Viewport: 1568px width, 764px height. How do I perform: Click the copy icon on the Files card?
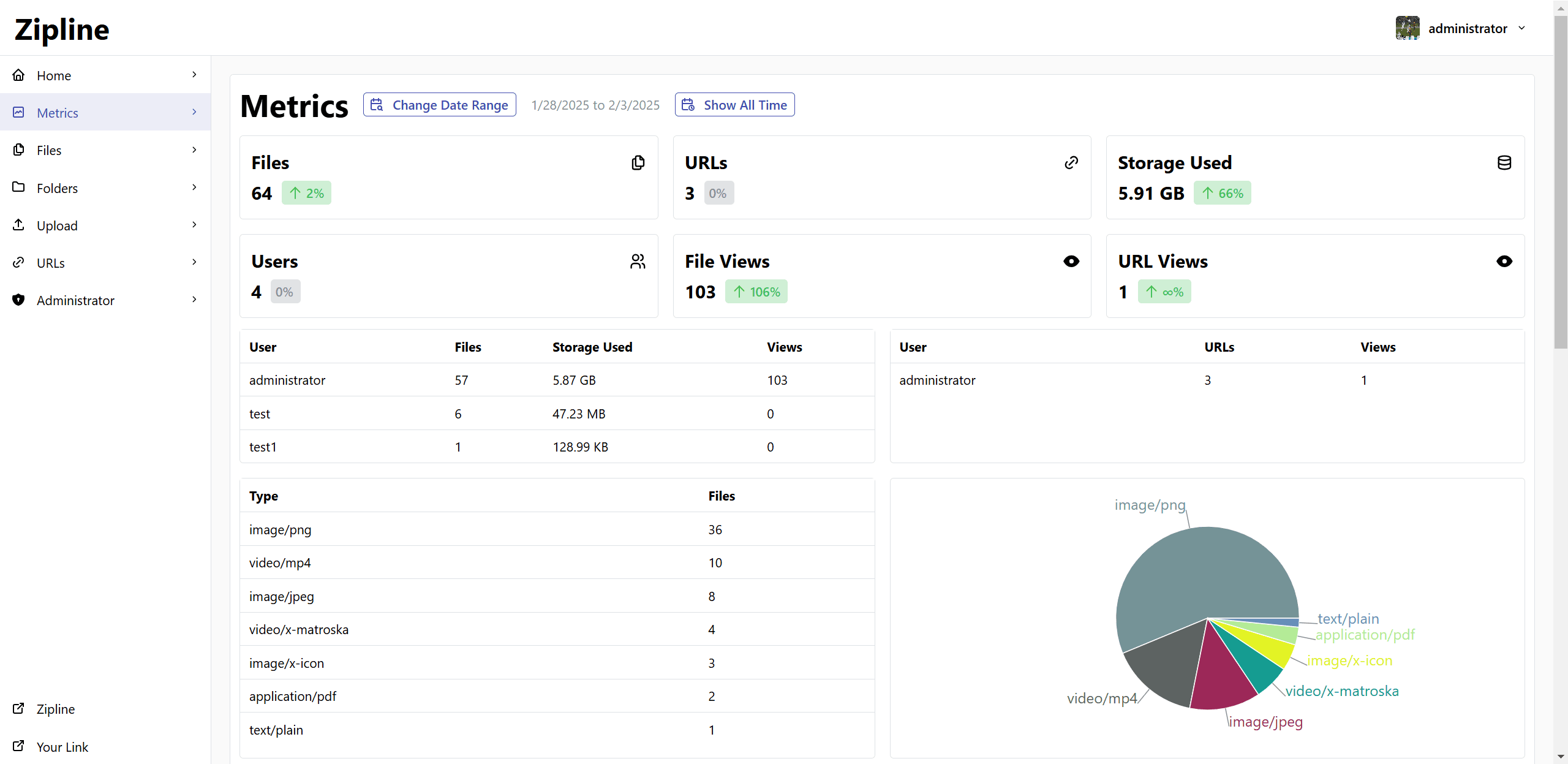638,162
